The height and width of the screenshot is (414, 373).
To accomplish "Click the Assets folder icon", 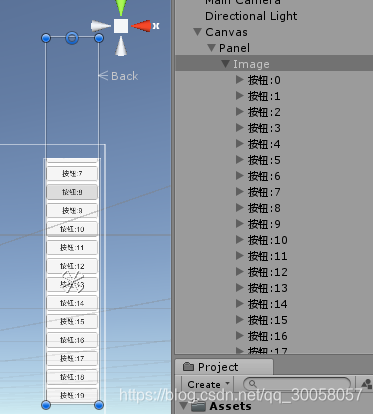I will [x=198, y=406].
